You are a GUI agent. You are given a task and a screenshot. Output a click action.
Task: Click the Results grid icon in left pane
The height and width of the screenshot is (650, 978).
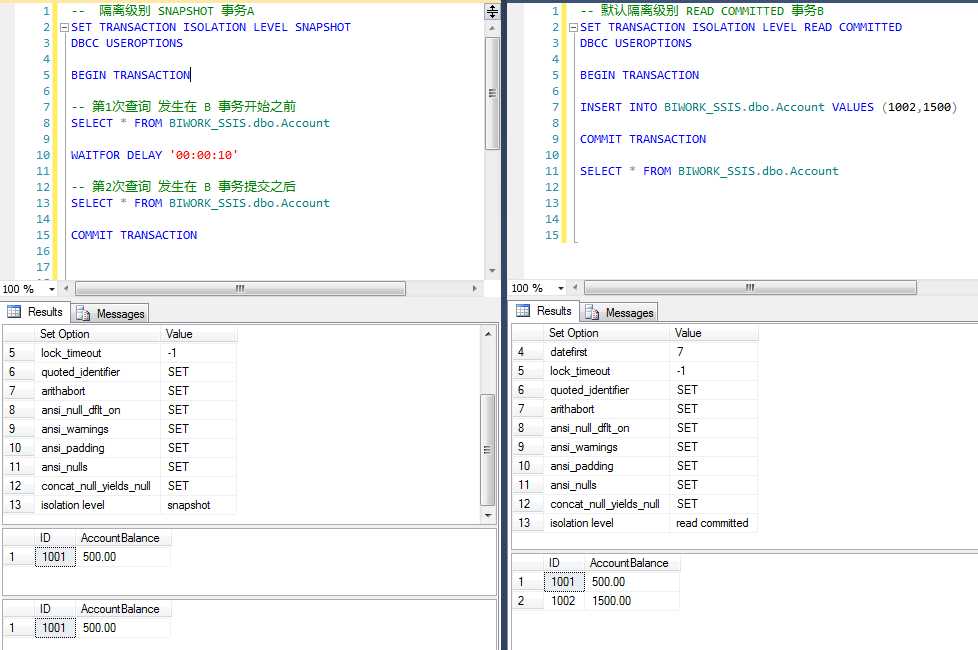coord(15,312)
